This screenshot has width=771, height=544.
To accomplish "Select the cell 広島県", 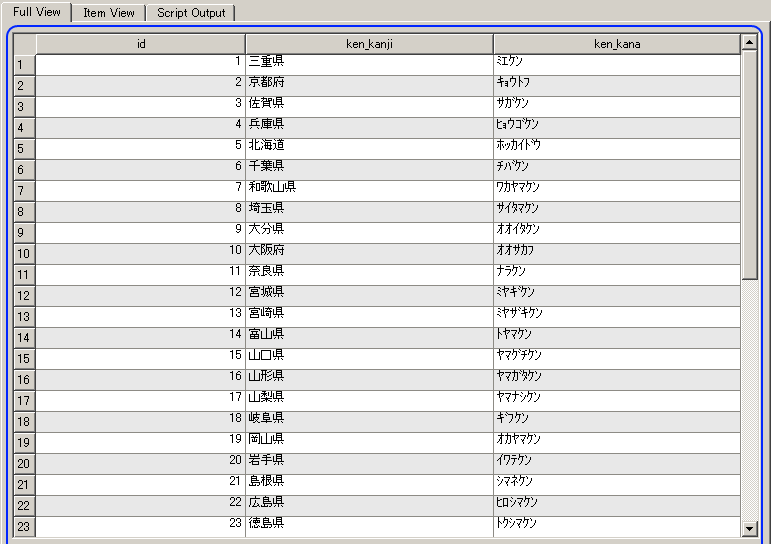I will pyautogui.click(x=369, y=506).
